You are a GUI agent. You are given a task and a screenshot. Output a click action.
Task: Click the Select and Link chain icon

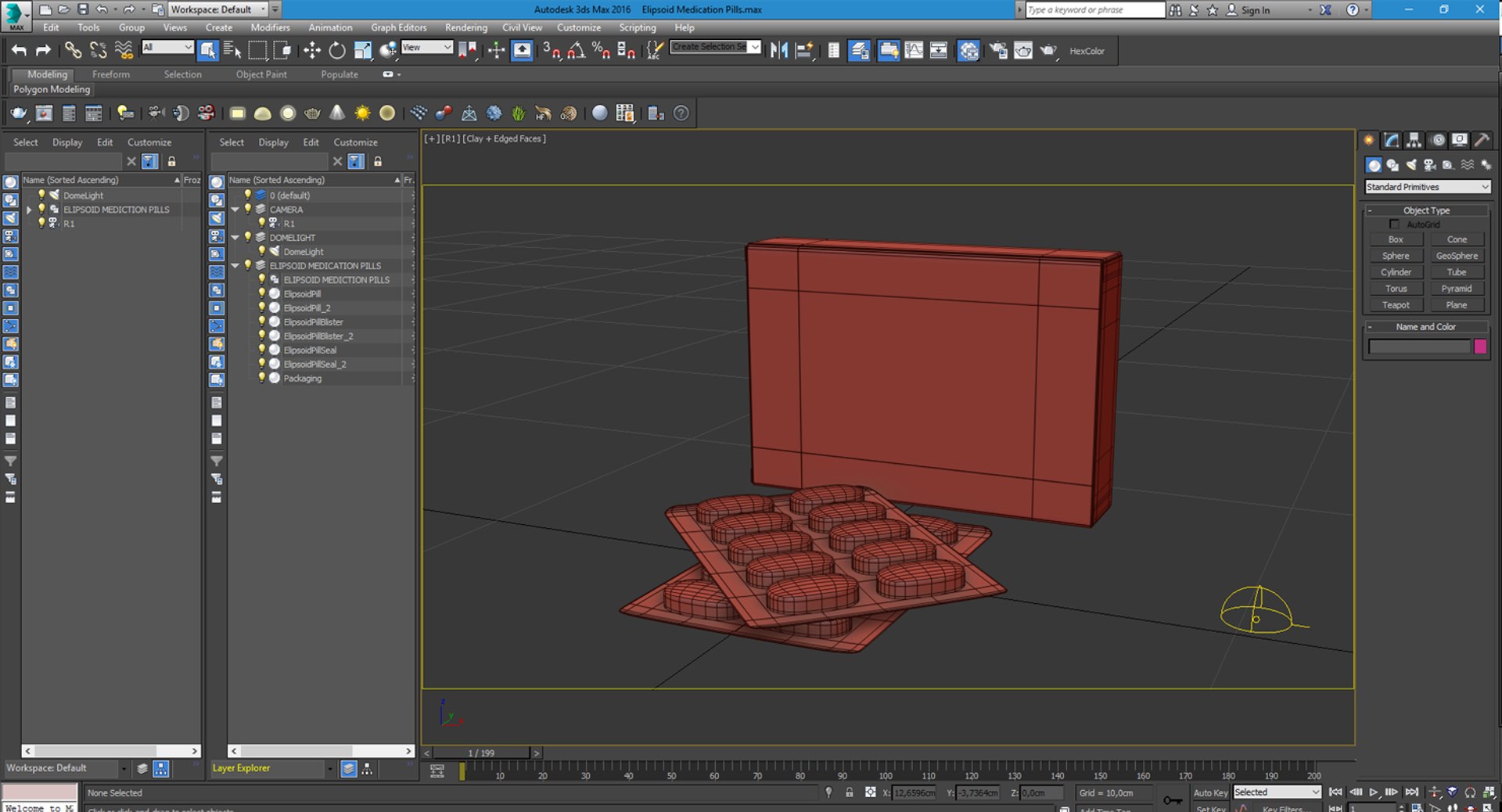tap(73, 51)
